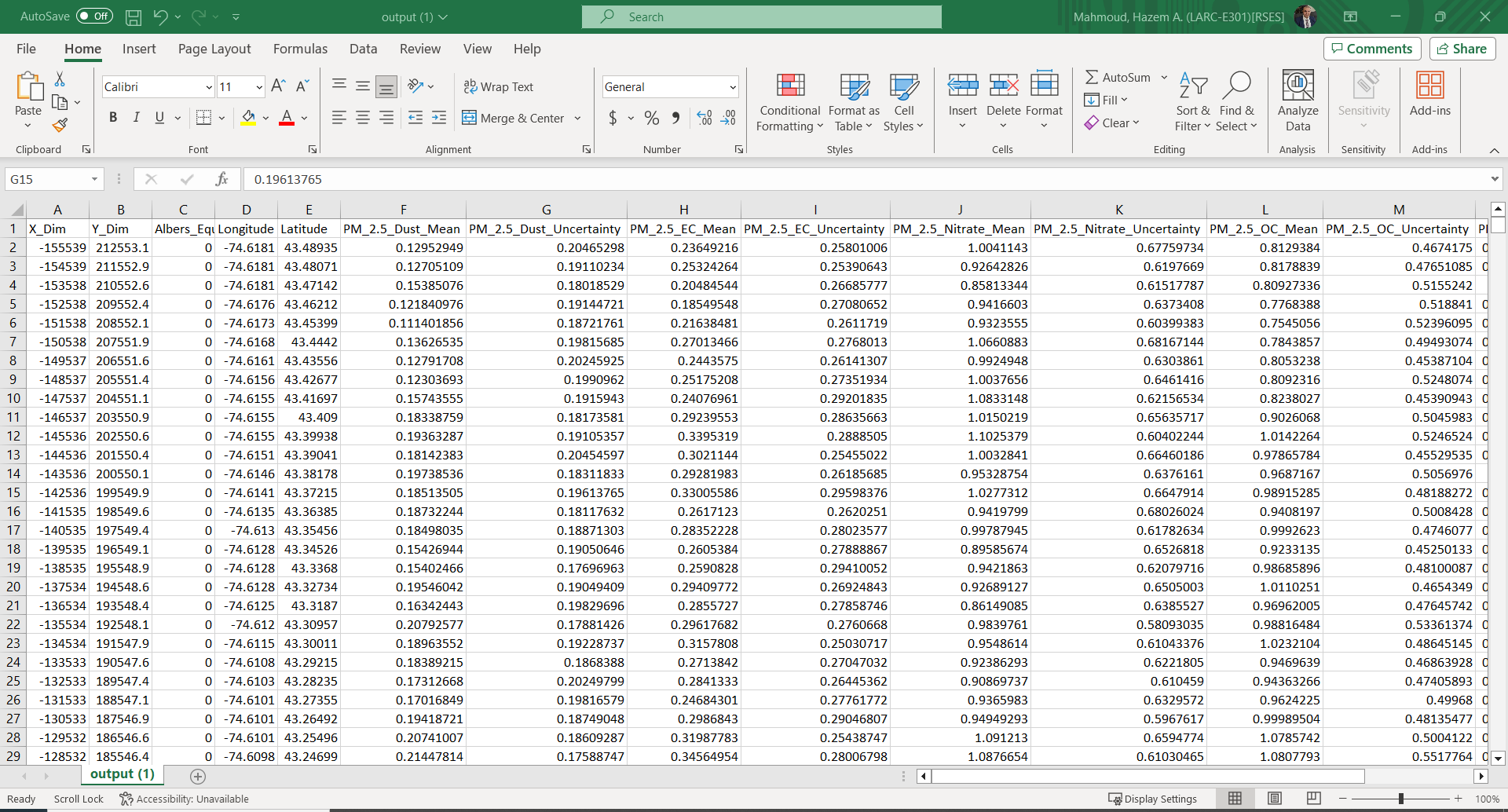Toggle the AutoSave switch
This screenshot has height=812, width=1508.
94,16
